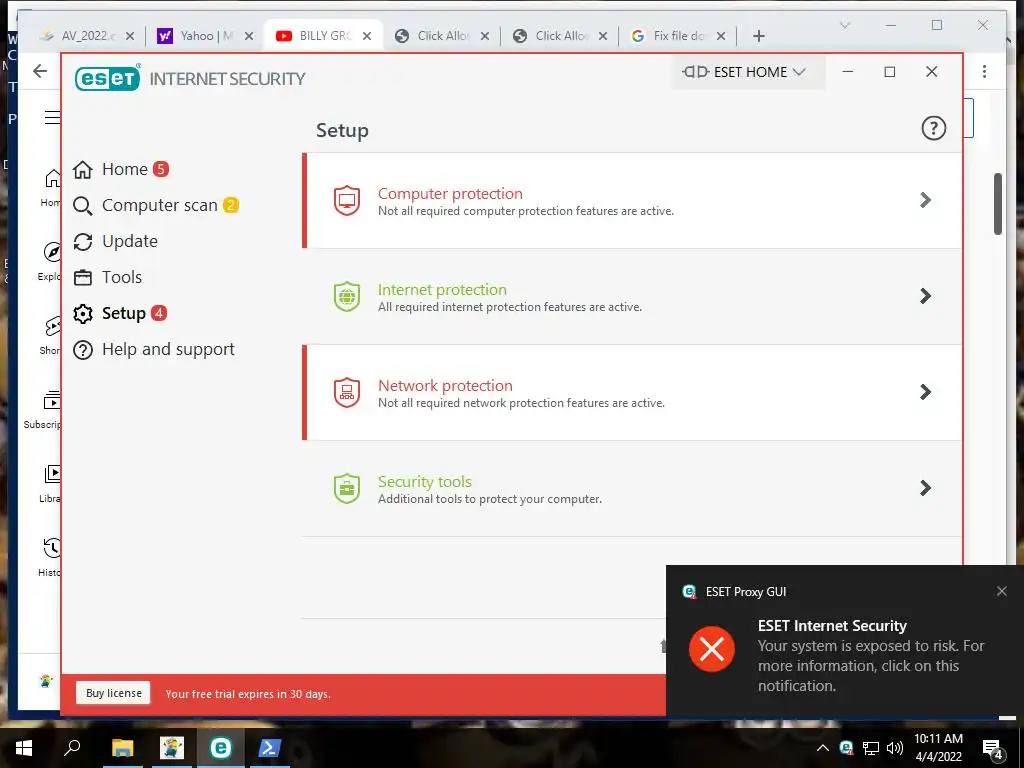Show hidden system tray icons

[x=822, y=748]
